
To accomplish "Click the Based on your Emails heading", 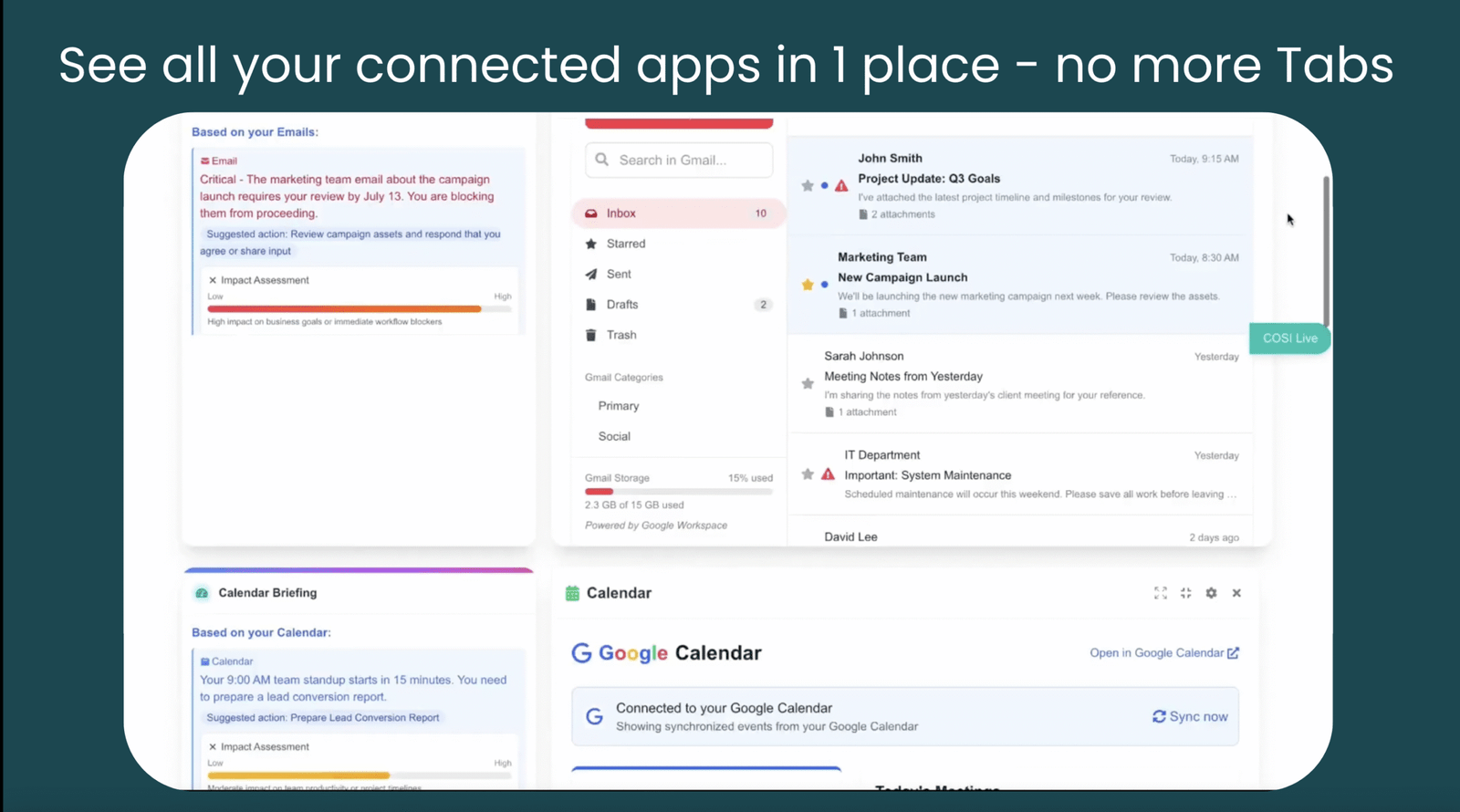I will tap(255, 132).
